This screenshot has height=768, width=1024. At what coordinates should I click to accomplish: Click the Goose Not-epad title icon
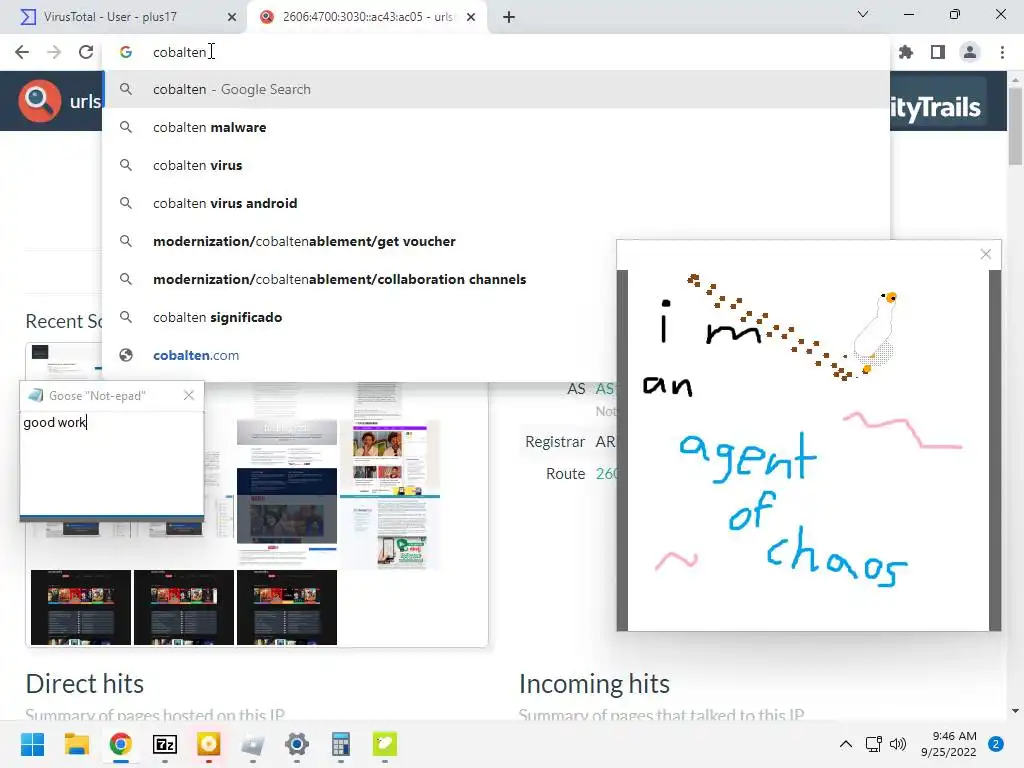coord(36,395)
